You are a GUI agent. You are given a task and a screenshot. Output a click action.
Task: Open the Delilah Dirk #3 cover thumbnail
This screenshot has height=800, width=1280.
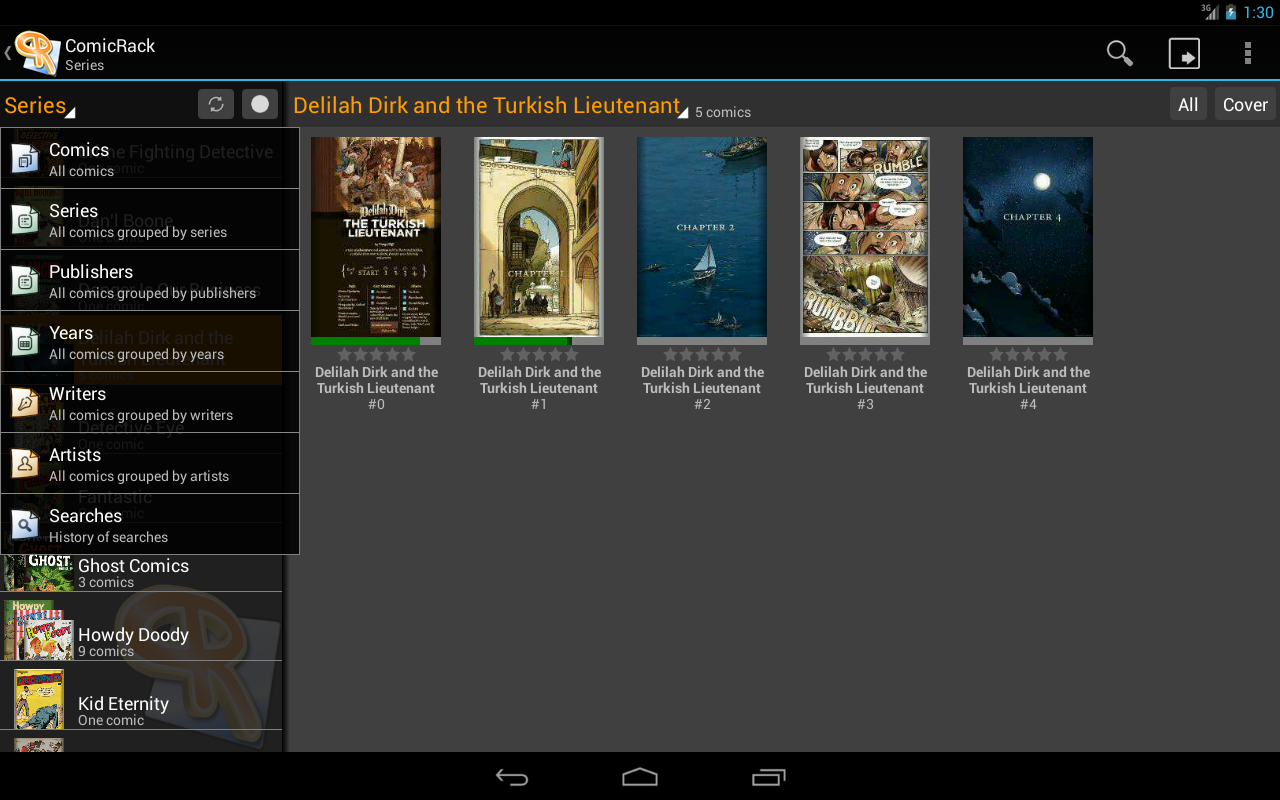(865, 237)
